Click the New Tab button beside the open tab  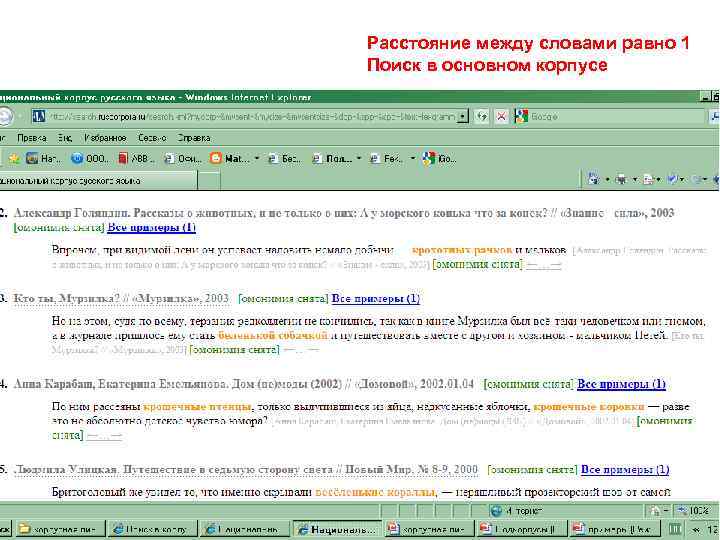pyautogui.click(x=209, y=180)
